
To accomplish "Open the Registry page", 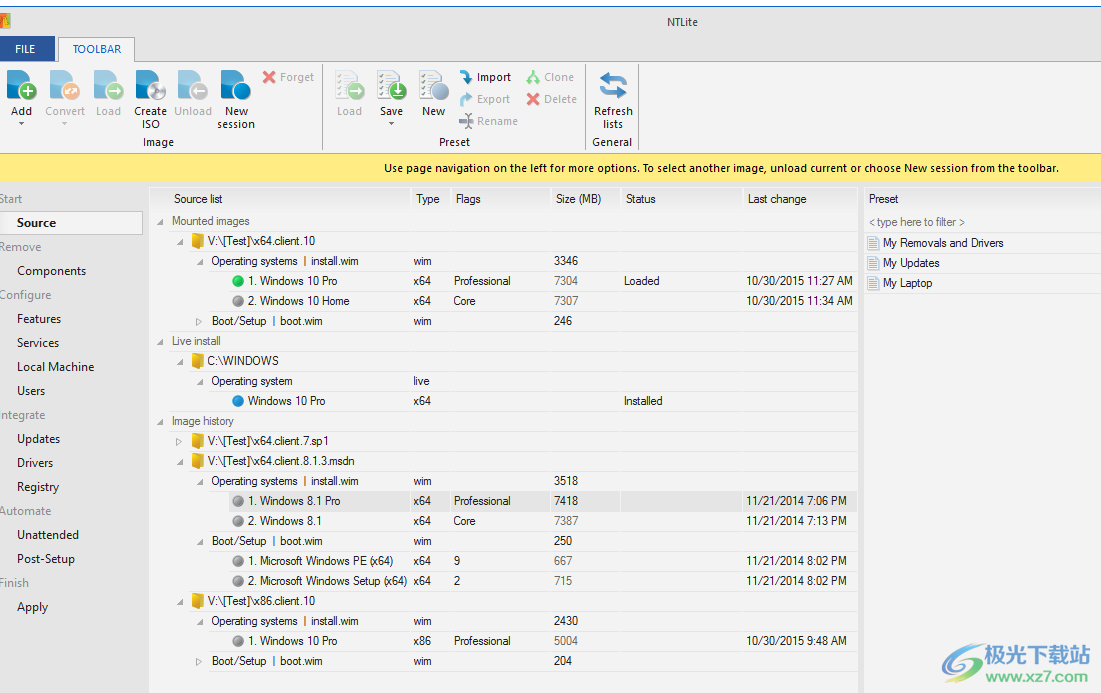I will pyautogui.click(x=38, y=487).
